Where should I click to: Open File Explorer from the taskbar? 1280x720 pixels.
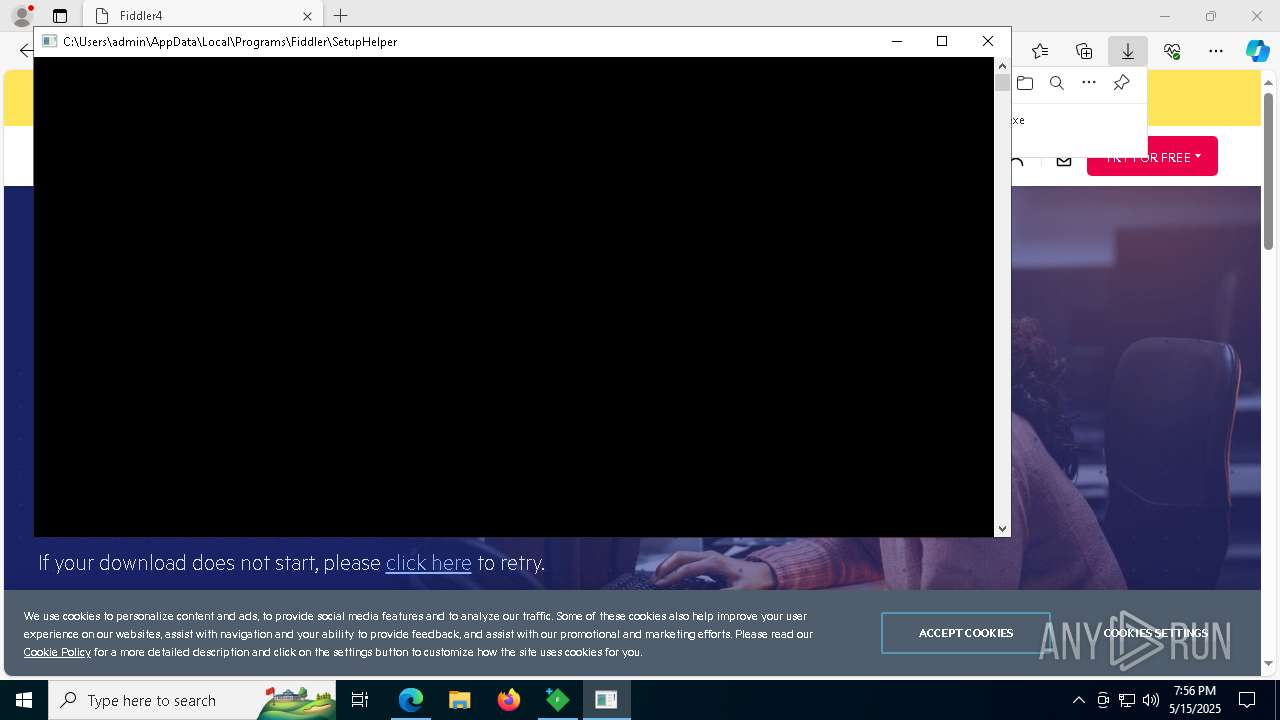(459, 700)
